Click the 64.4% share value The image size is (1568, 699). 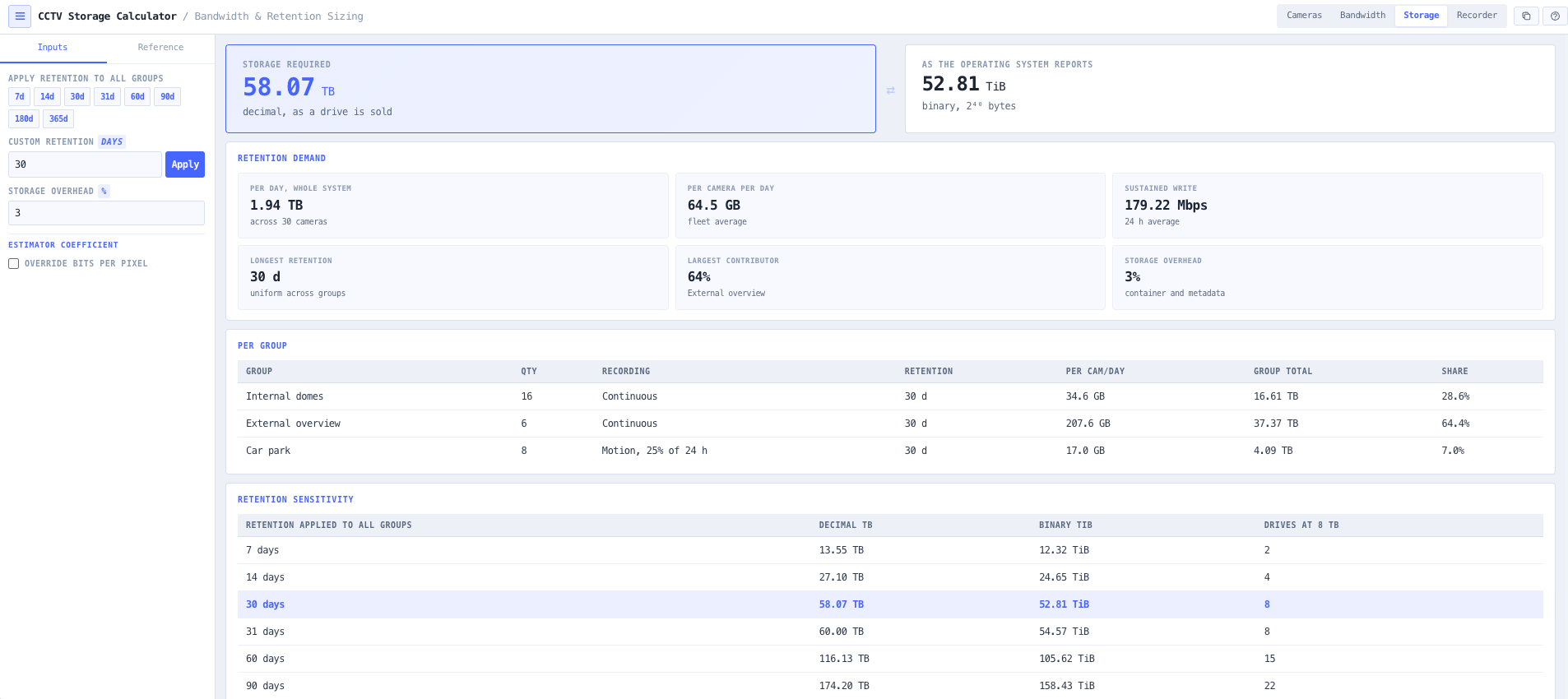1455,424
